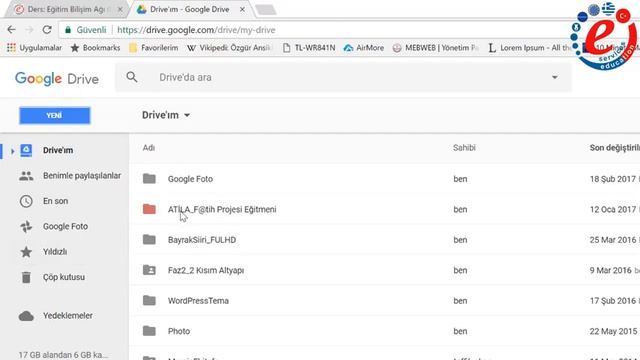Image resolution: width=640 pixels, height=360 pixels.
Task: Open Uygulamalar apps grid bookmark
Action: (34, 48)
